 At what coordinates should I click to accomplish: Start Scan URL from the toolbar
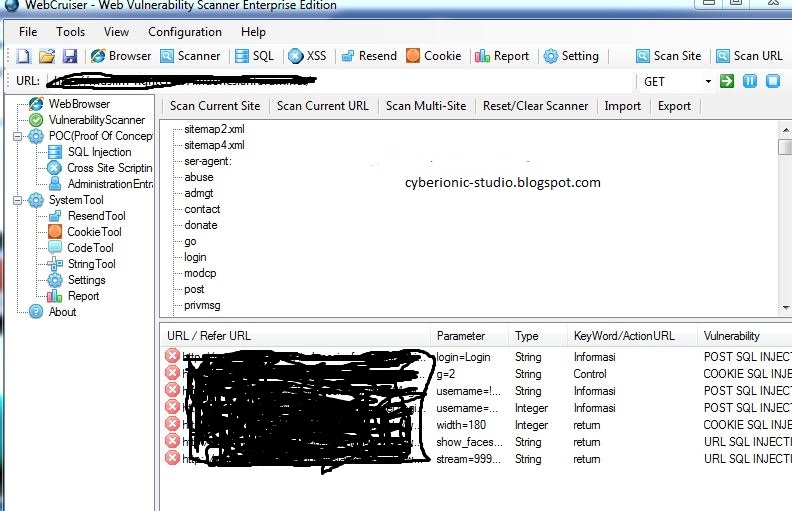[x=749, y=56]
